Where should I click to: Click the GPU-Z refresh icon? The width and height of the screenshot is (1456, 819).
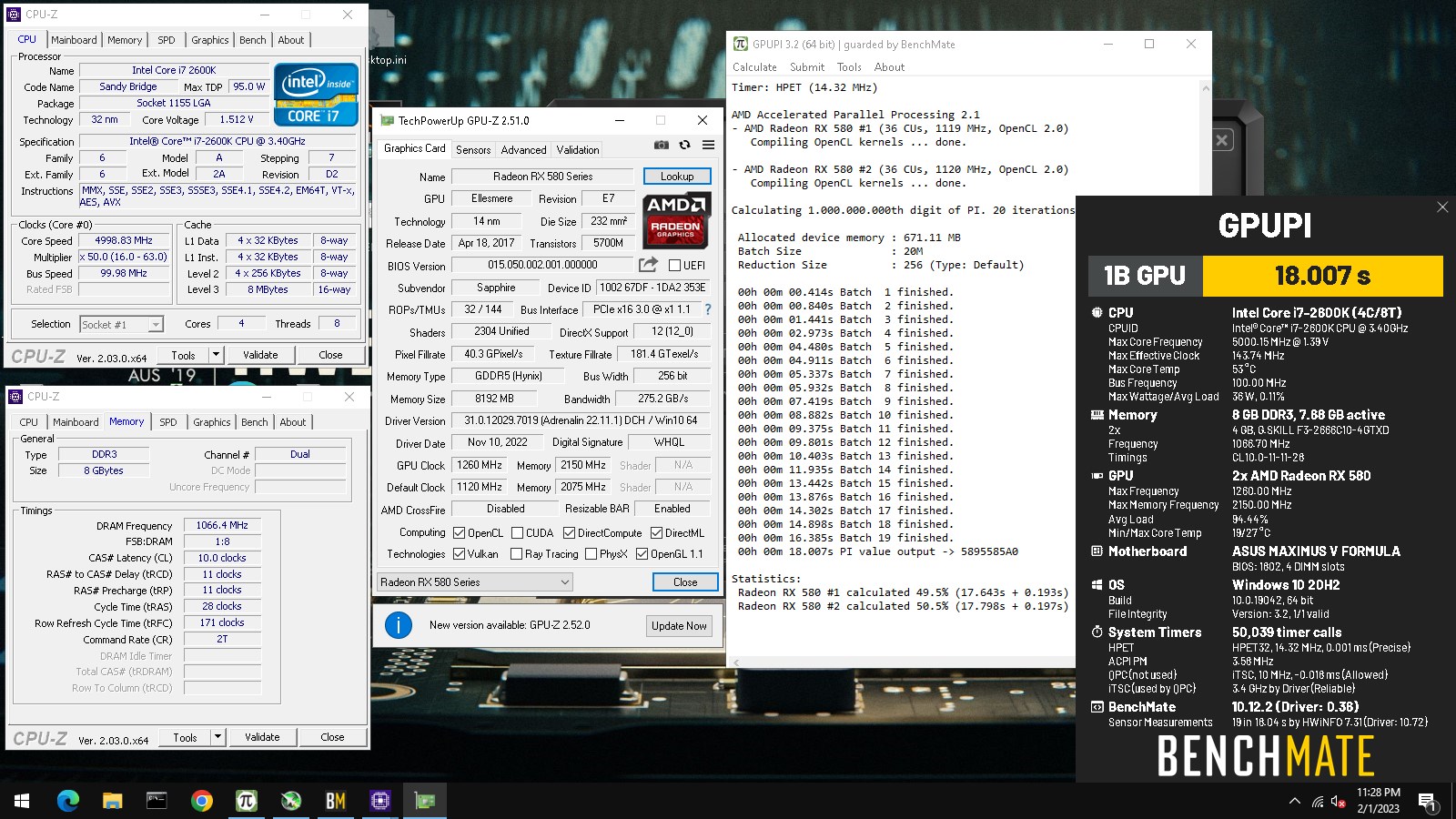click(x=685, y=145)
